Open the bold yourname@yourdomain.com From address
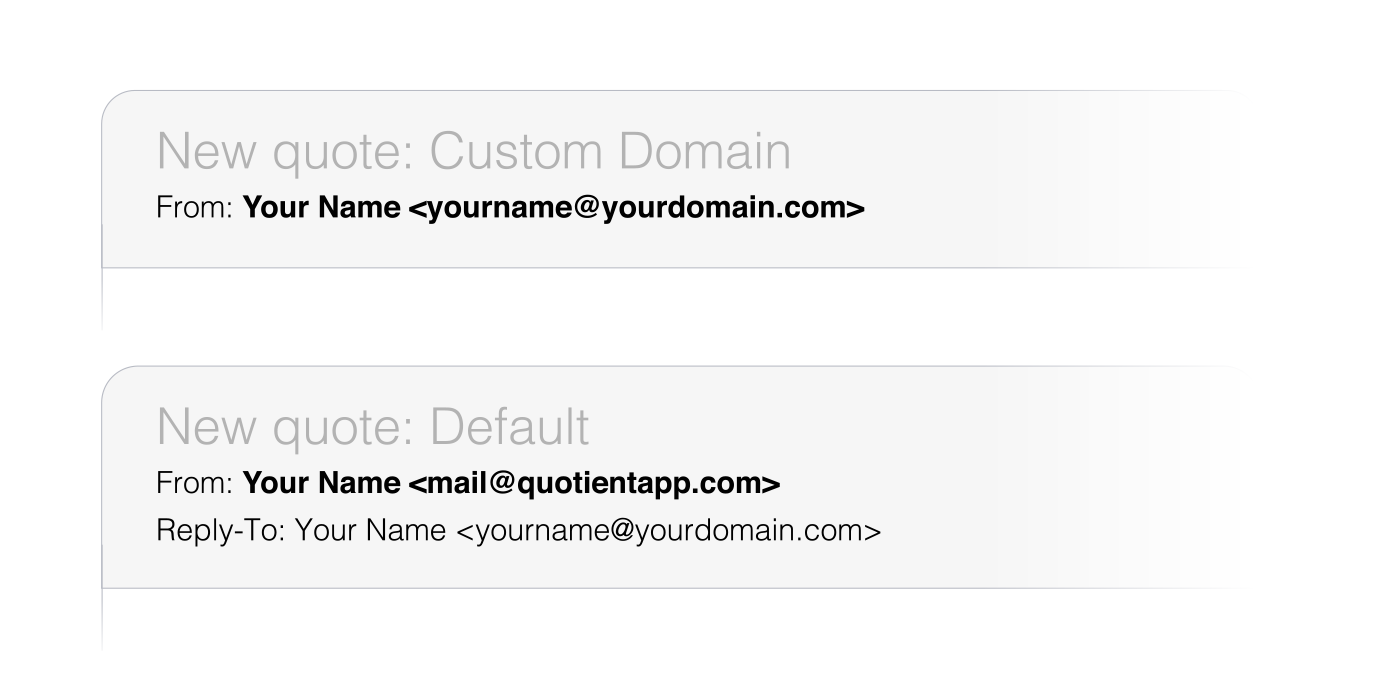This screenshot has height=680, width=1384. pos(637,208)
